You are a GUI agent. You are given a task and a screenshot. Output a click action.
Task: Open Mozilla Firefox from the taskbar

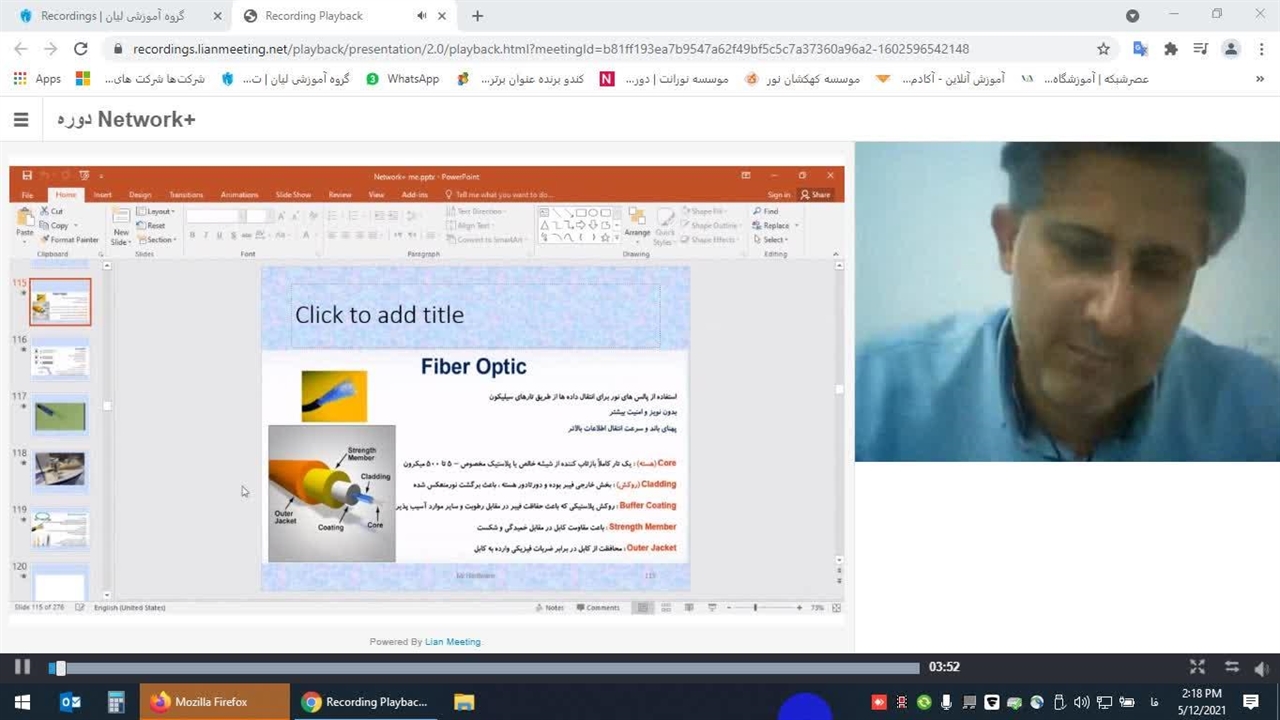200,702
